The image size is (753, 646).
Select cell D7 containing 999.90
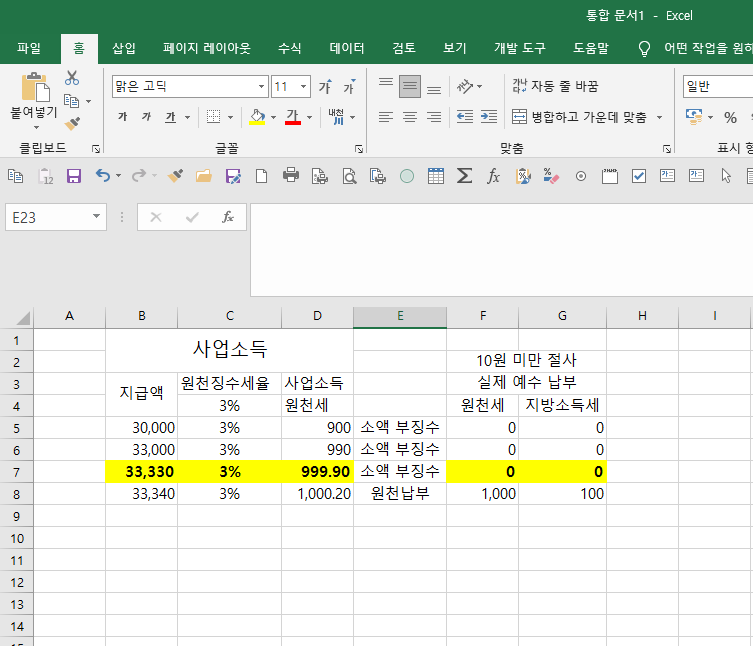click(317, 471)
